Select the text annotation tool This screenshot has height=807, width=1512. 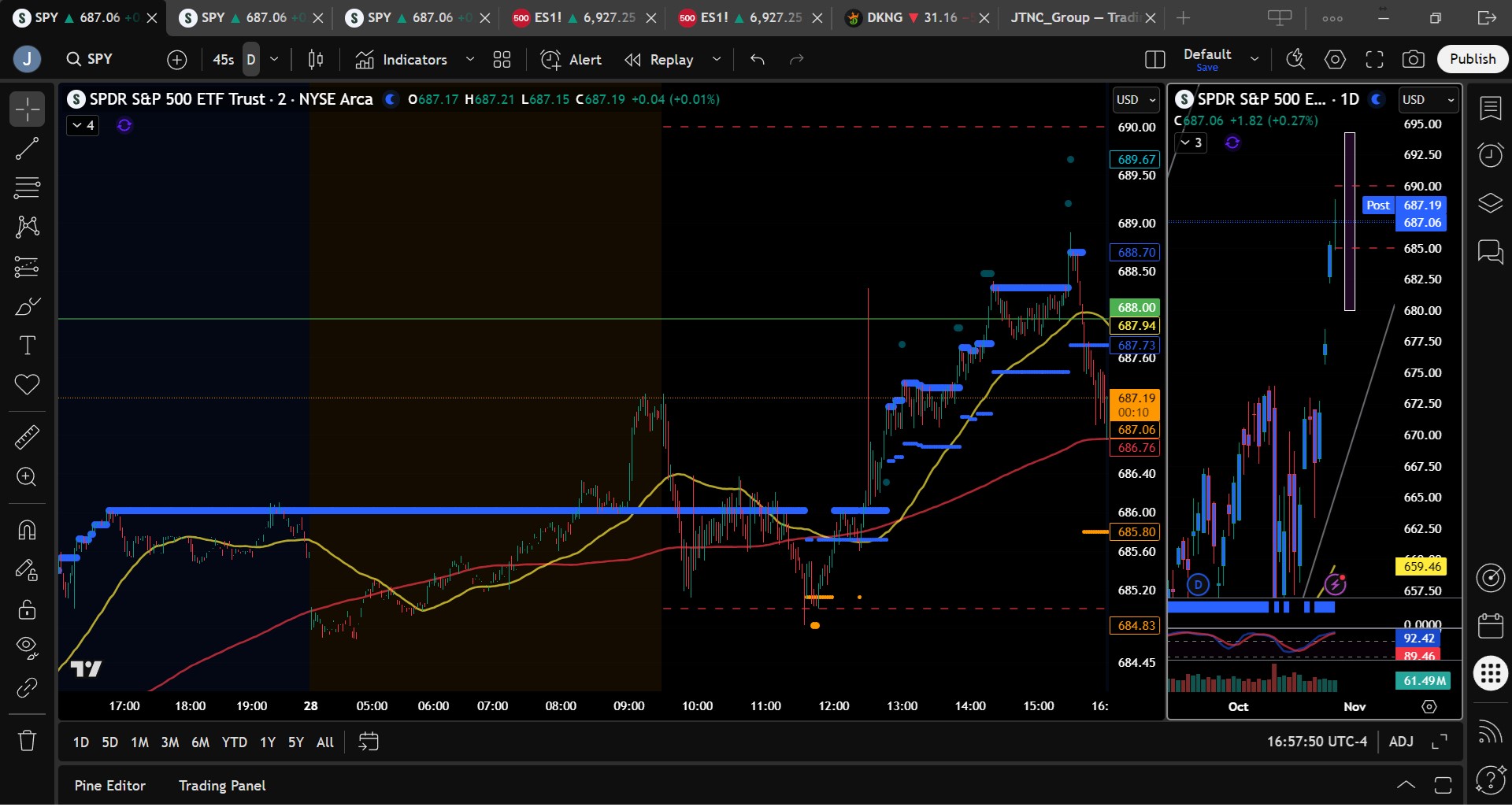(x=27, y=346)
